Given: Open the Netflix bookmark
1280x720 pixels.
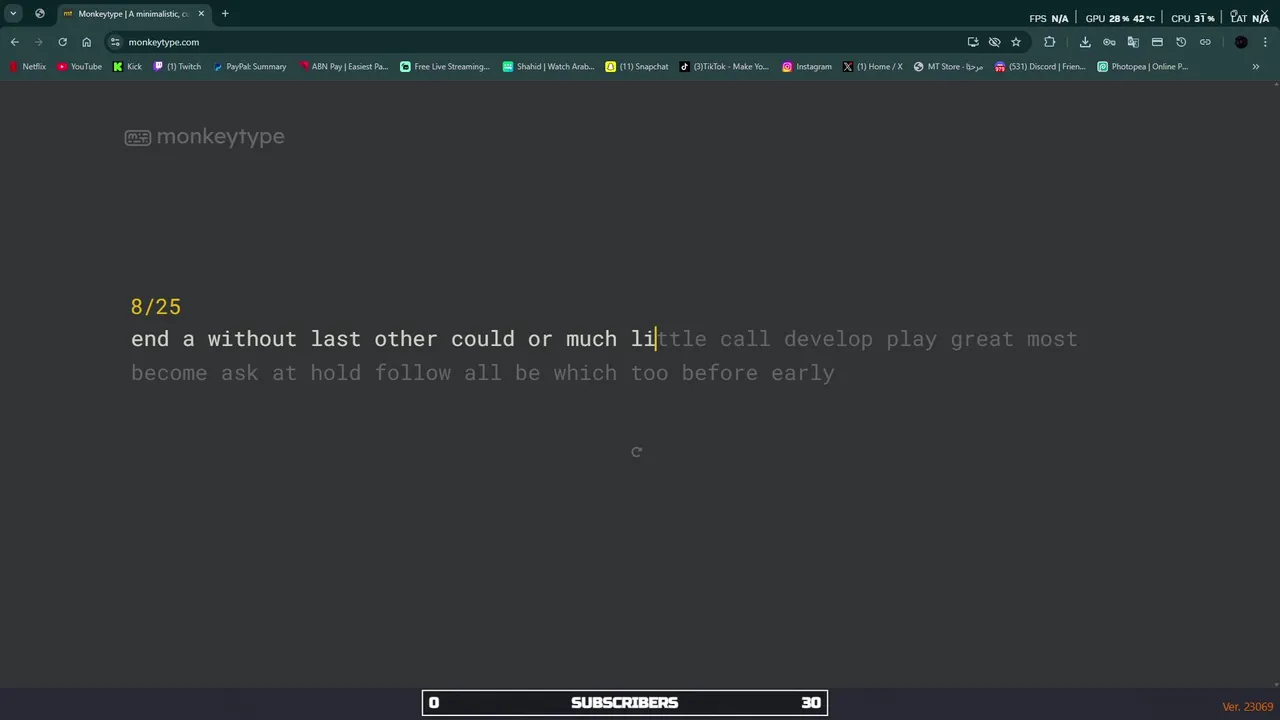Looking at the screenshot, I should coord(27,67).
